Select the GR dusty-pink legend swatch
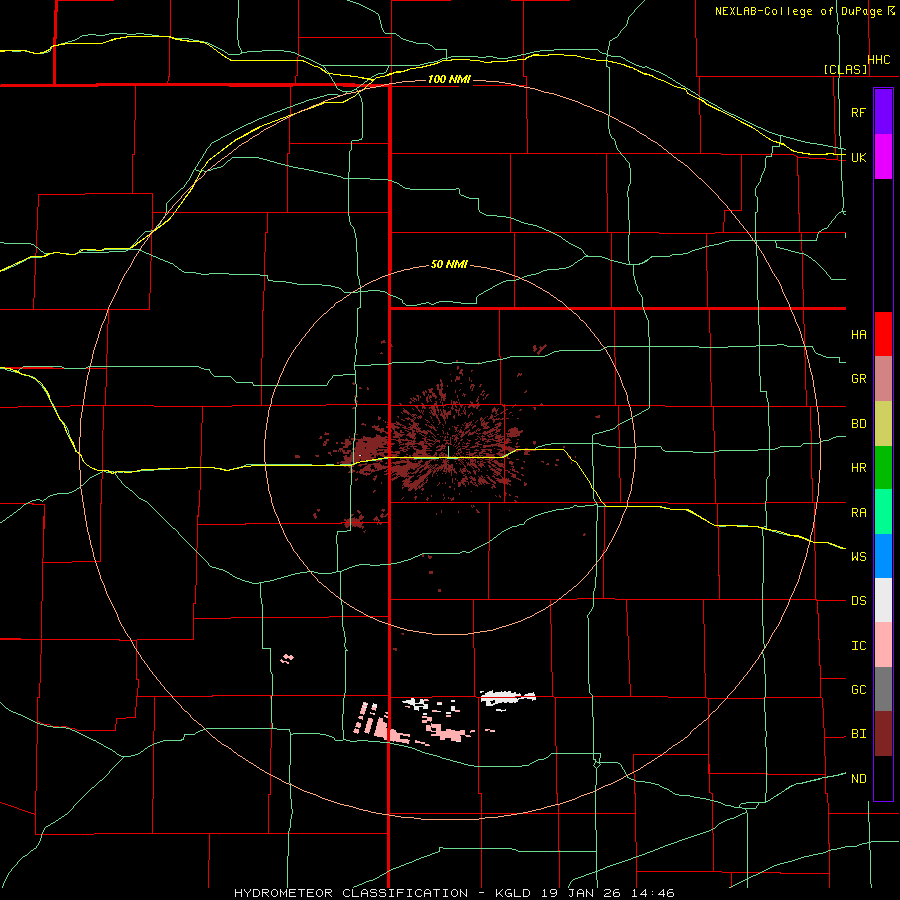Screen dimensions: 900x900 click(x=883, y=379)
